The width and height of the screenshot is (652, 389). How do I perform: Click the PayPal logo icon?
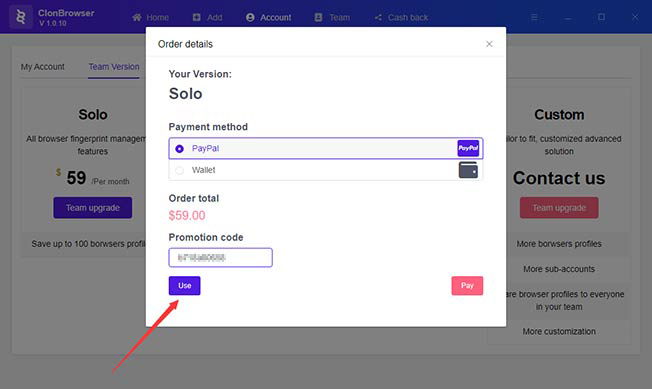[x=468, y=148]
